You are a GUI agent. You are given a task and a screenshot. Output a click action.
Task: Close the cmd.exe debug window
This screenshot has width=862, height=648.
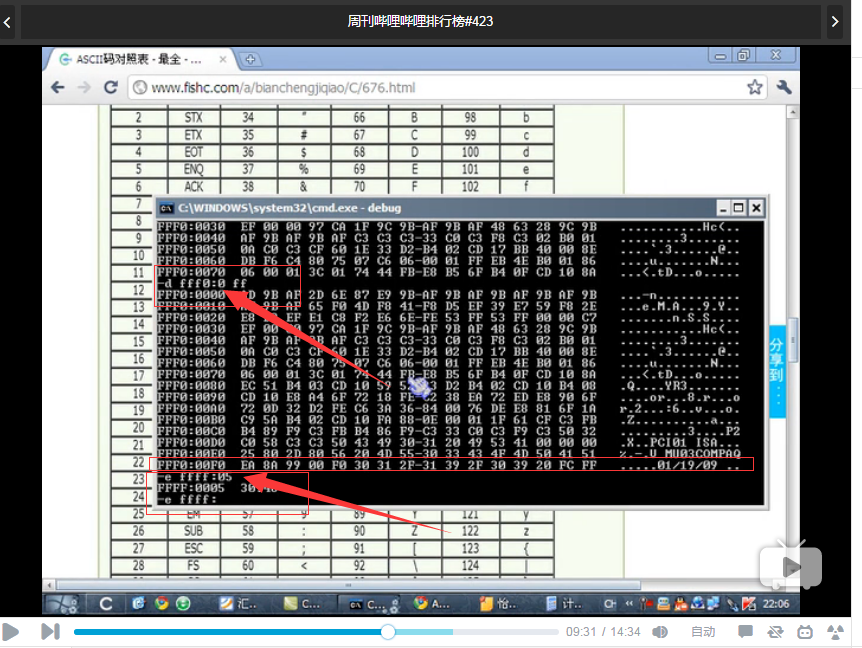(x=756, y=208)
